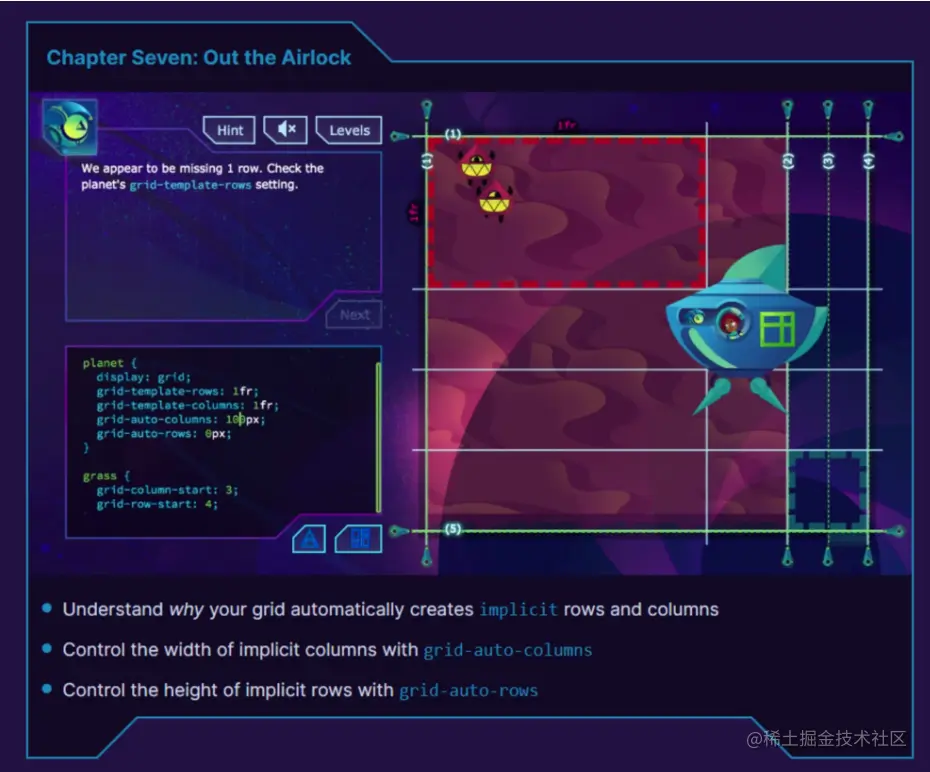Click the dashed teal target cell

click(x=828, y=490)
